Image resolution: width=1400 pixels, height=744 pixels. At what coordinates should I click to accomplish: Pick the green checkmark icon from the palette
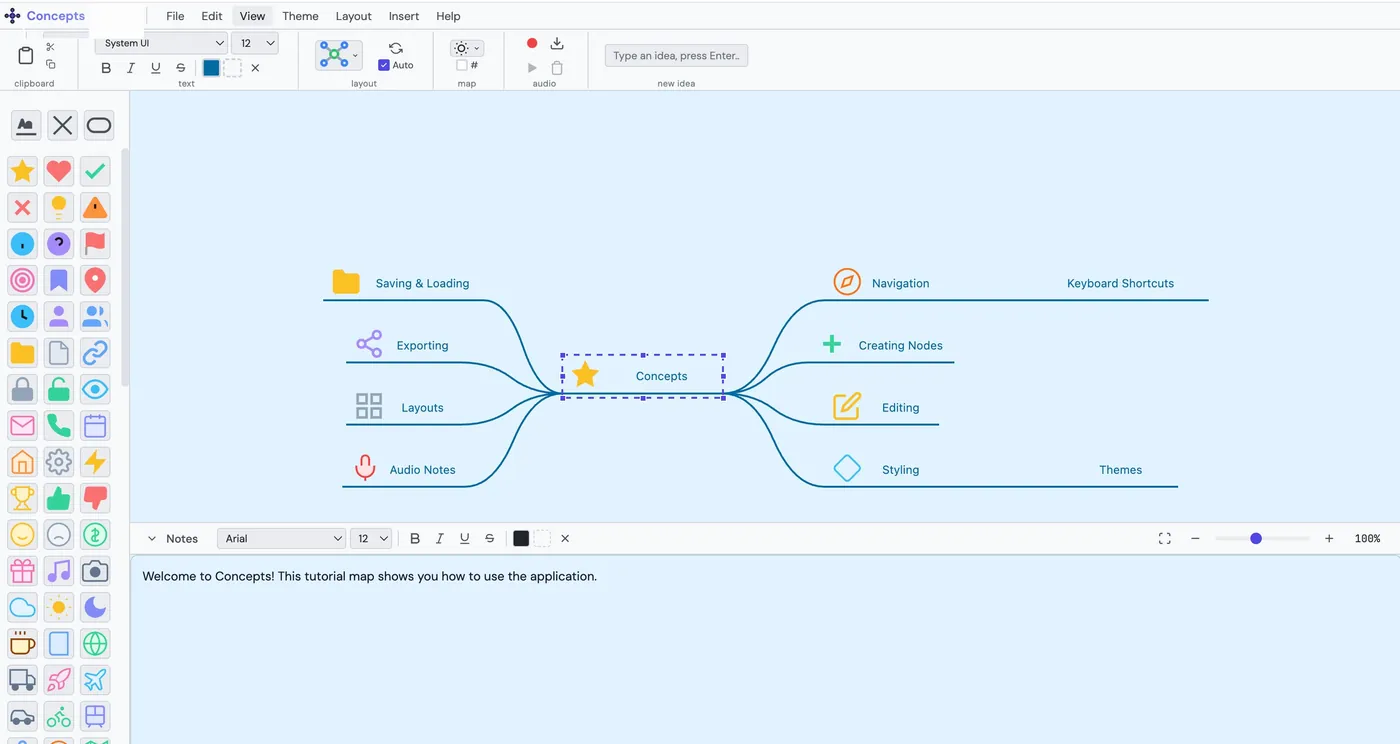pyautogui.click(x=95, y=171)
